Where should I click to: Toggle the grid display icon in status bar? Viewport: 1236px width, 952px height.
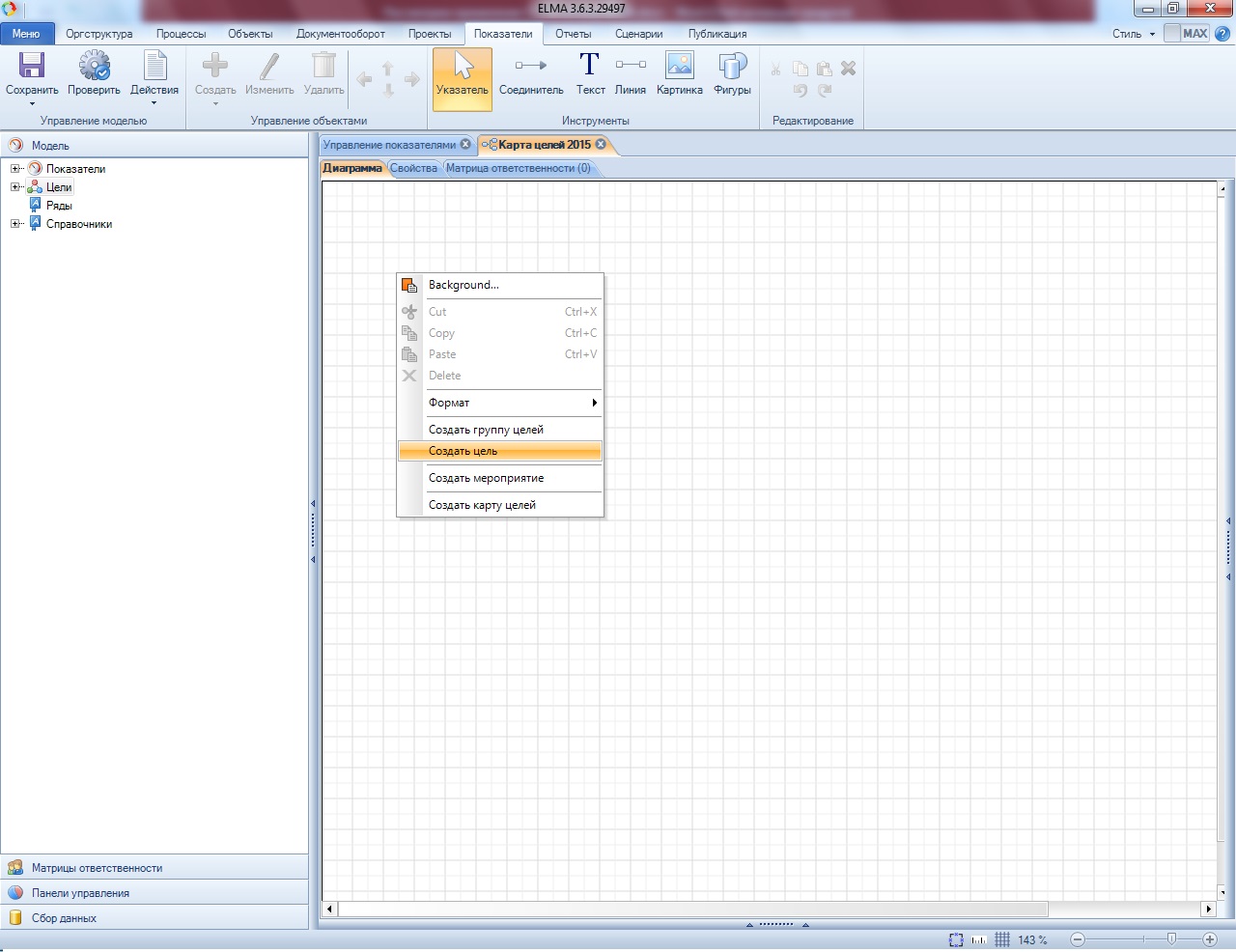pos(1002,939)
